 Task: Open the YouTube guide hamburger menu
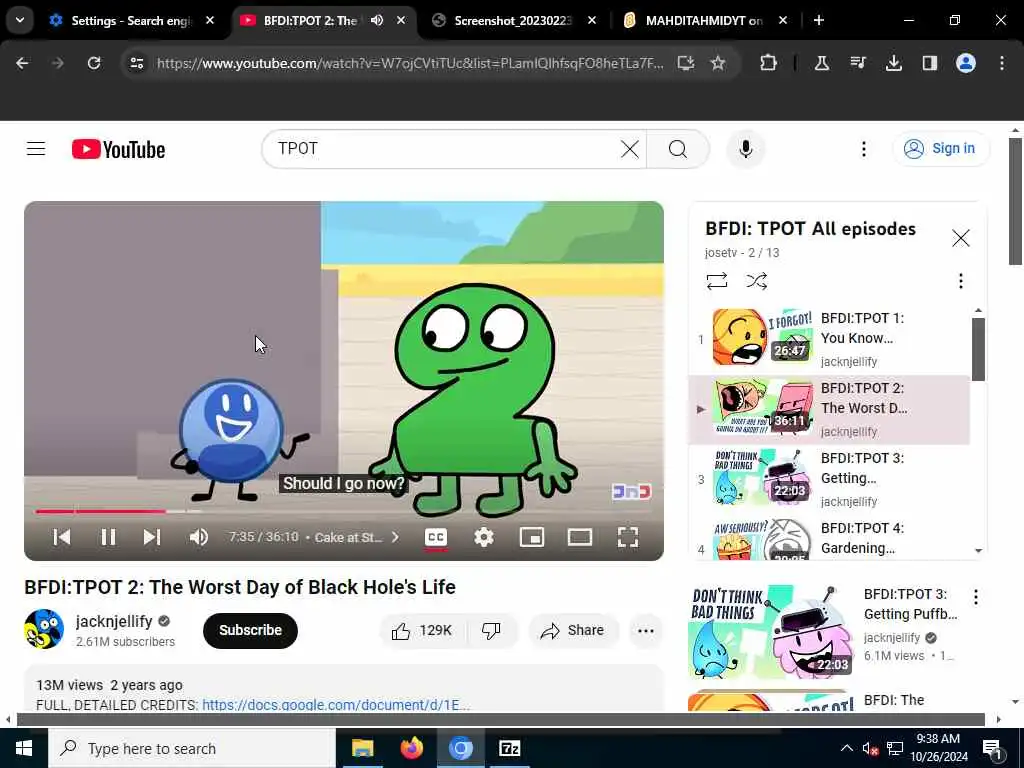(x=36, y=149)
